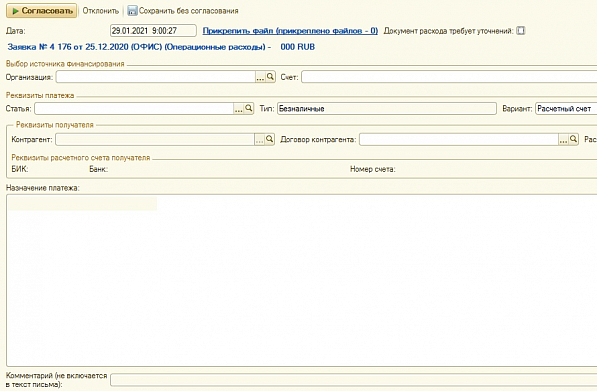The image size is (597, 391).
Task: Click the Статья input field
Action: pyautogui.click(x=134, y=109)
